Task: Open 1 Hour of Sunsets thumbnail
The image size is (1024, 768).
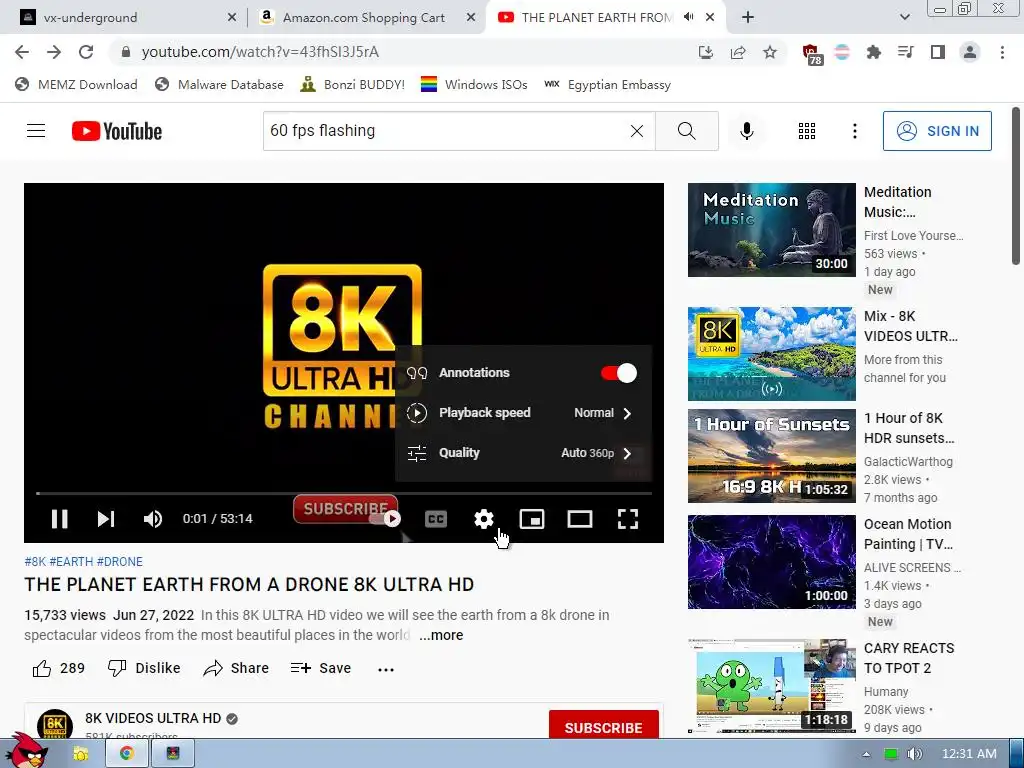Action: click(x=771, y=456)
